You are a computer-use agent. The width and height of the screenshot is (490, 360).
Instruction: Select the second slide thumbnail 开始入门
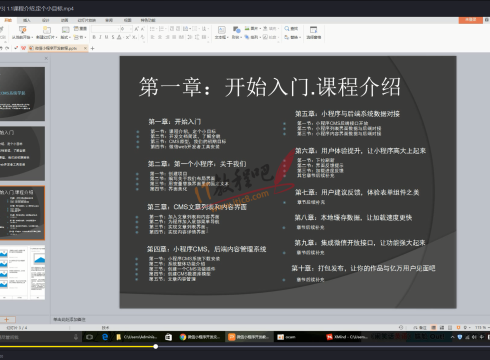[x=22, y=153]
